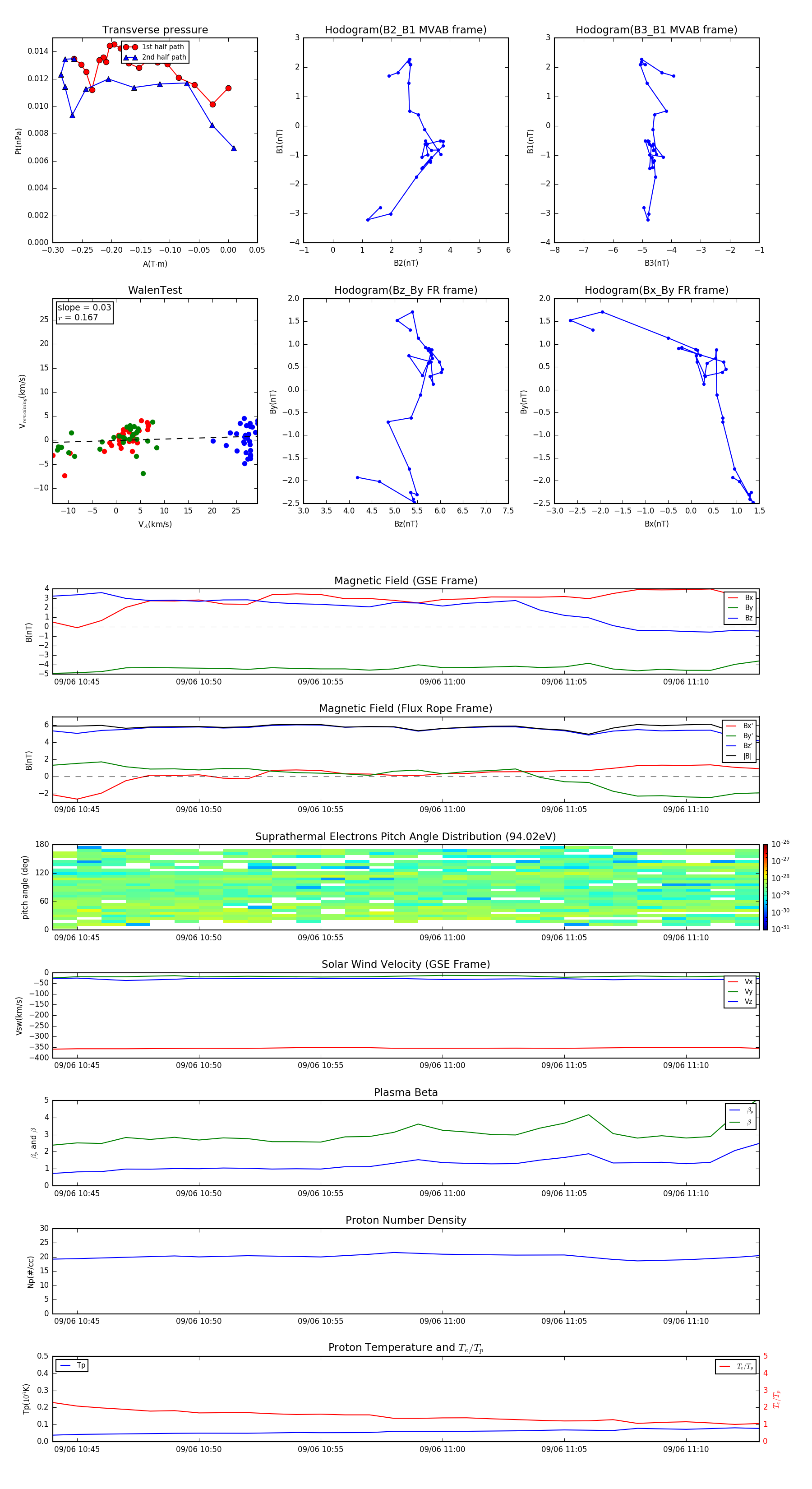
Task: Click the "Solar Wind Velocity (GSE Frame)" title
Action: click(x=406, y=965)
